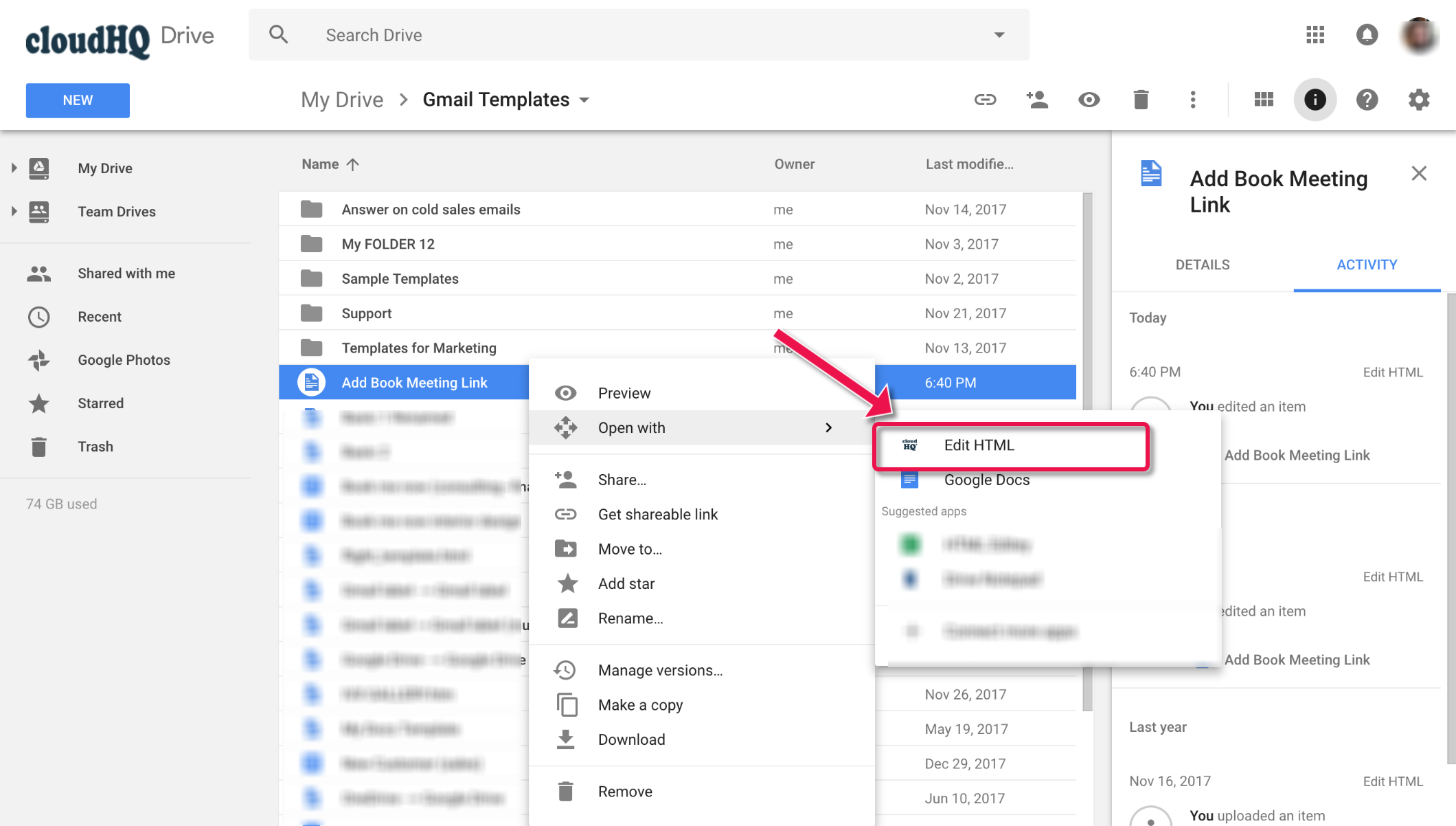
Task: Expand the Team Drives section
Action: pyautogui.click(x=14, y=212)
